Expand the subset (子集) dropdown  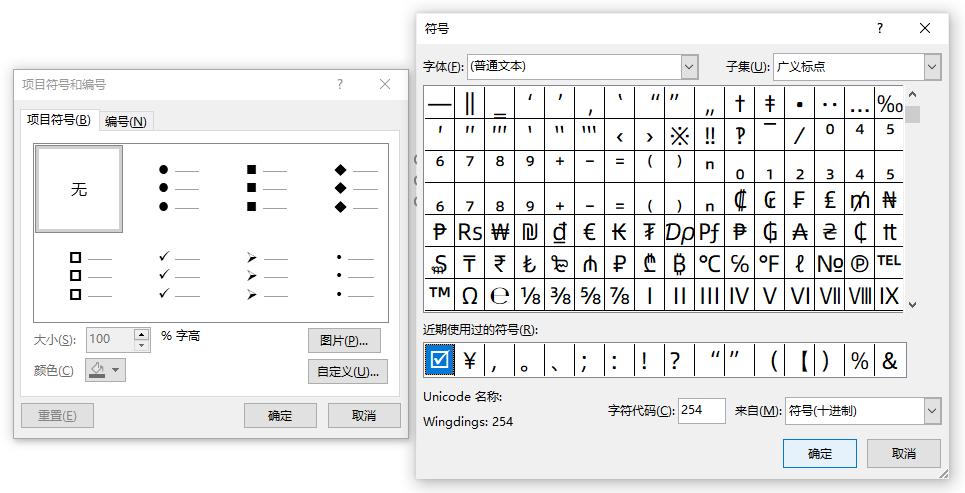click(x=932, y=67)
